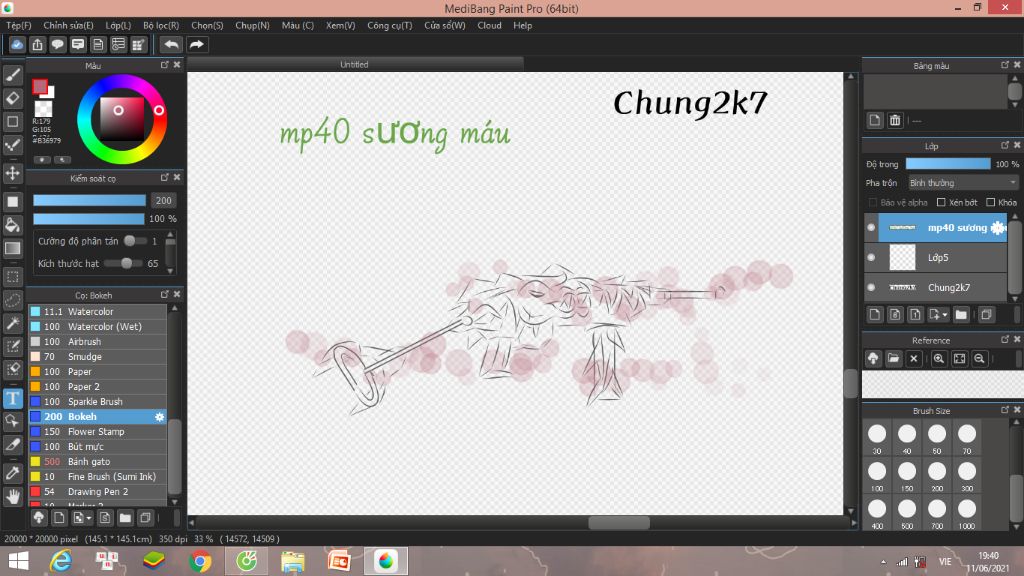Image resolution: width=1024 pixels, height=576 pixels.
Task: Choose the Sparkle Brush
Action: click(98, 402)
